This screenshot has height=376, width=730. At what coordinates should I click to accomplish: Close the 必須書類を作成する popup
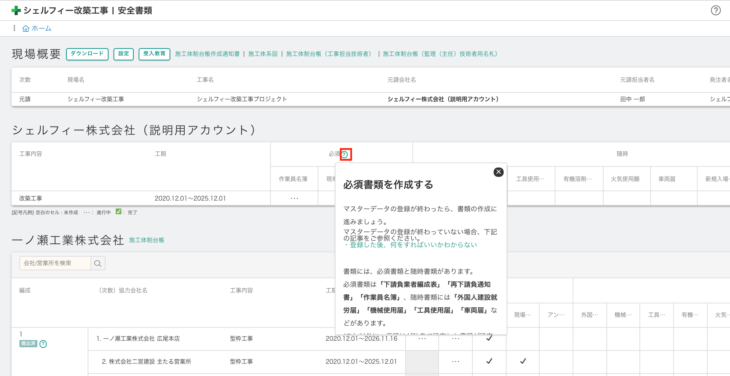(498, 172)
